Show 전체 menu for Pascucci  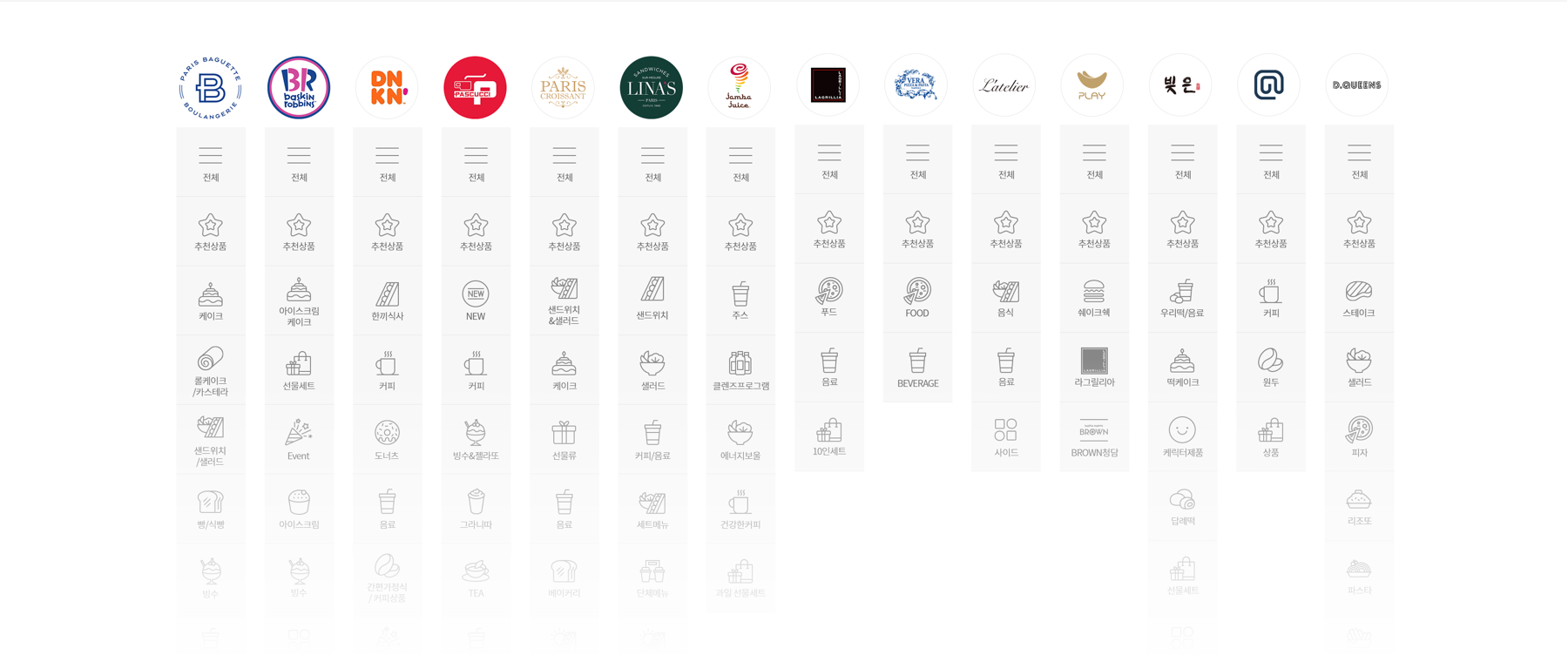[x=476, y=162]
